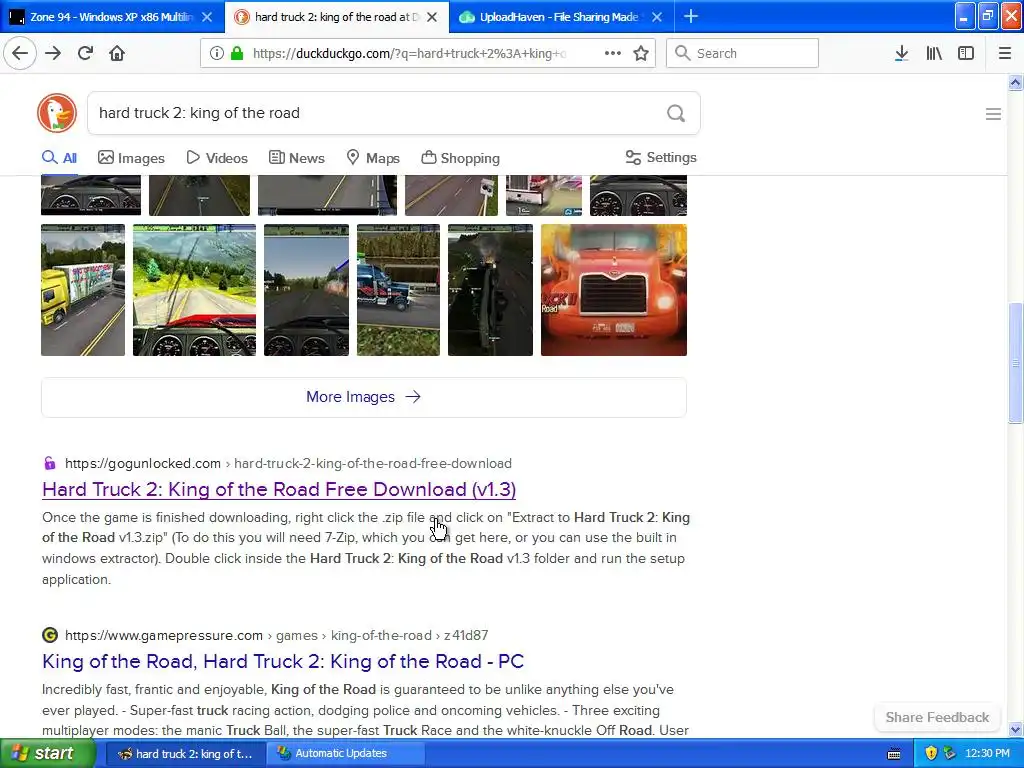Open a new browser tab
Image resolution: width=1024 pixels, height=768 pixels.
coord(690,17)
